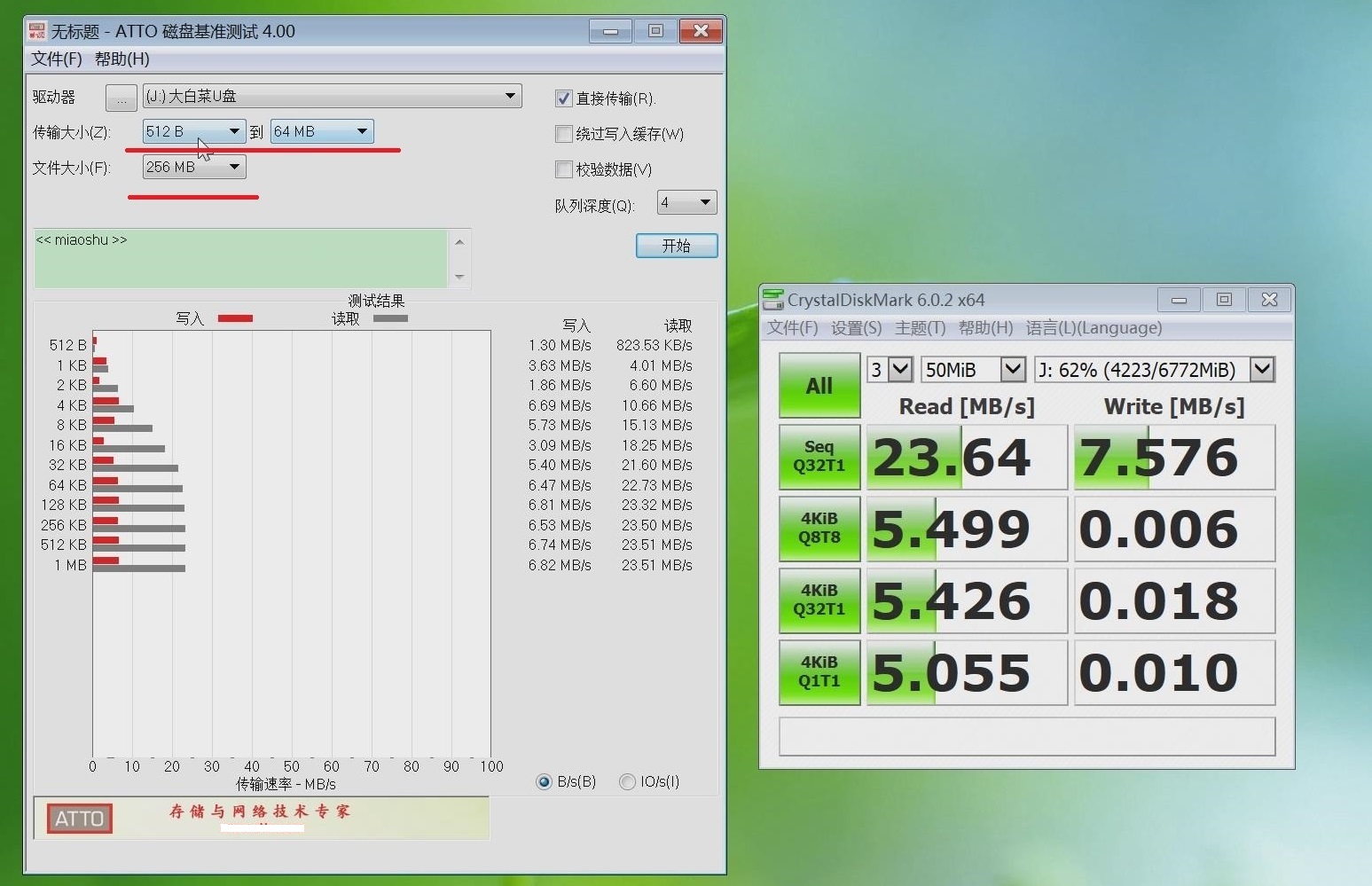
Task: Open the queue depth dropdown in ATTO
Action: pyautogui.click(x=686, y=203)
